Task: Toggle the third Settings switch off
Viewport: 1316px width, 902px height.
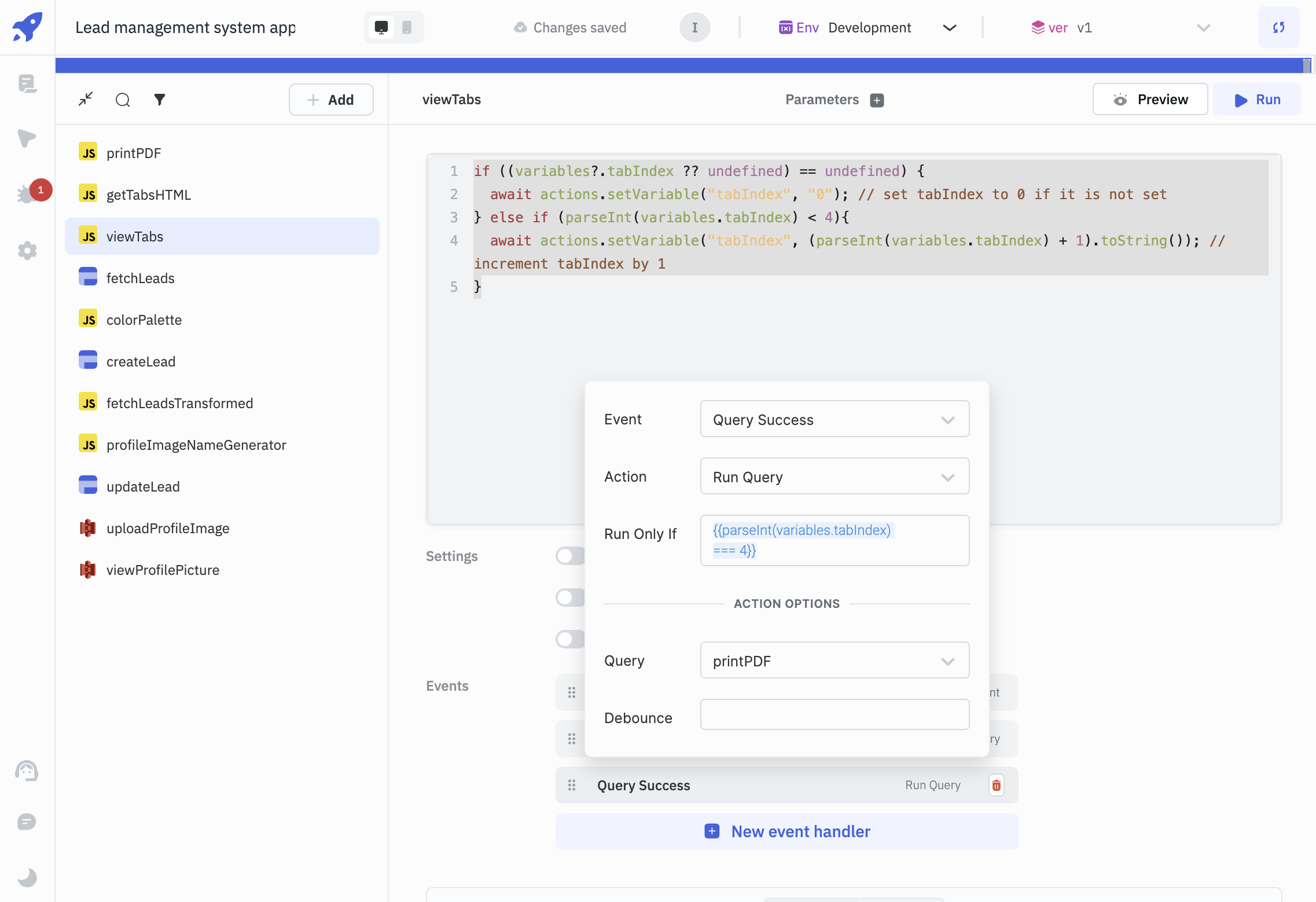Action: click(x=570, y=639)
